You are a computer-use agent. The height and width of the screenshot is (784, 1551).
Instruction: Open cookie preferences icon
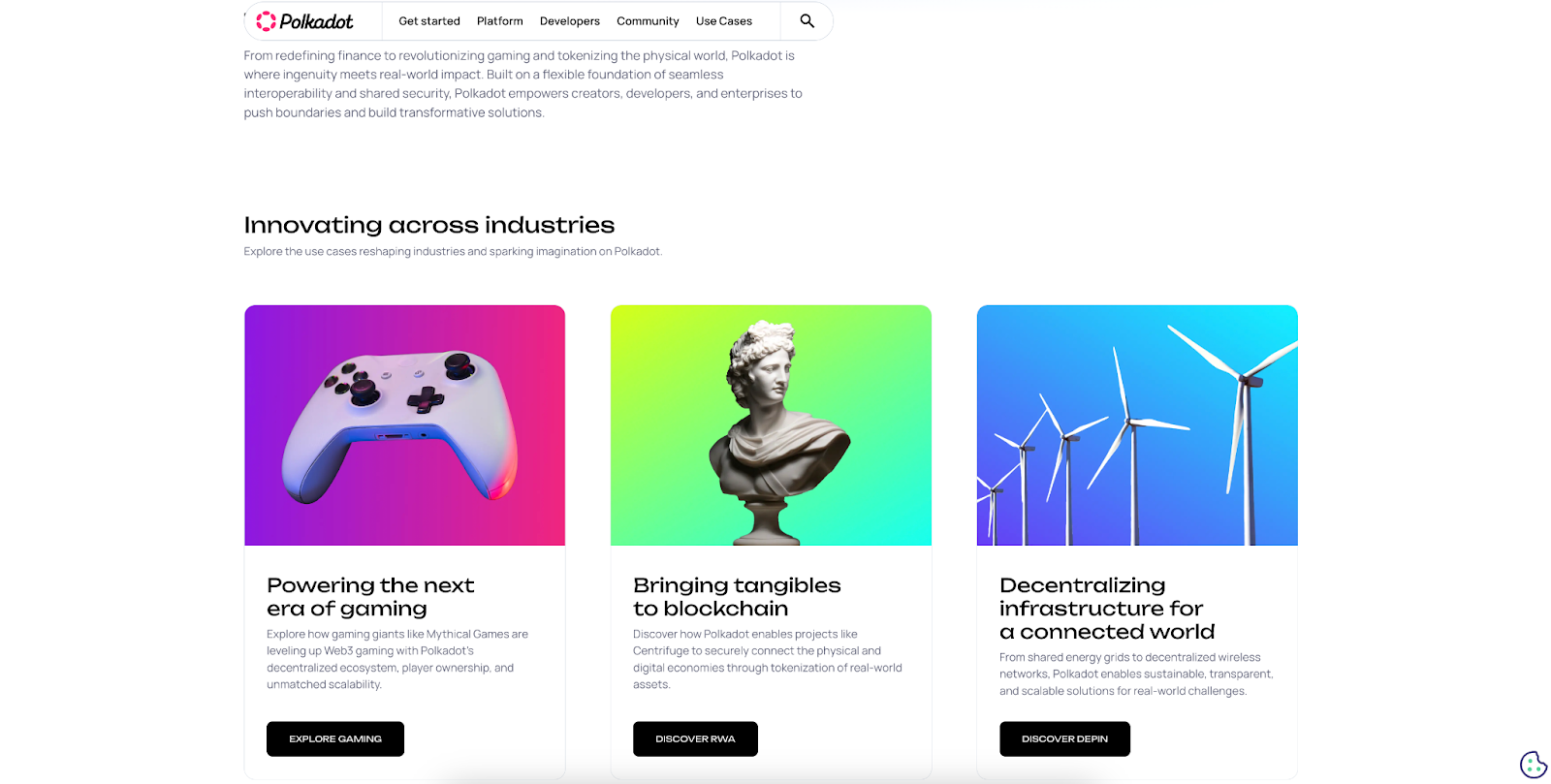[x=1533, y=765]
